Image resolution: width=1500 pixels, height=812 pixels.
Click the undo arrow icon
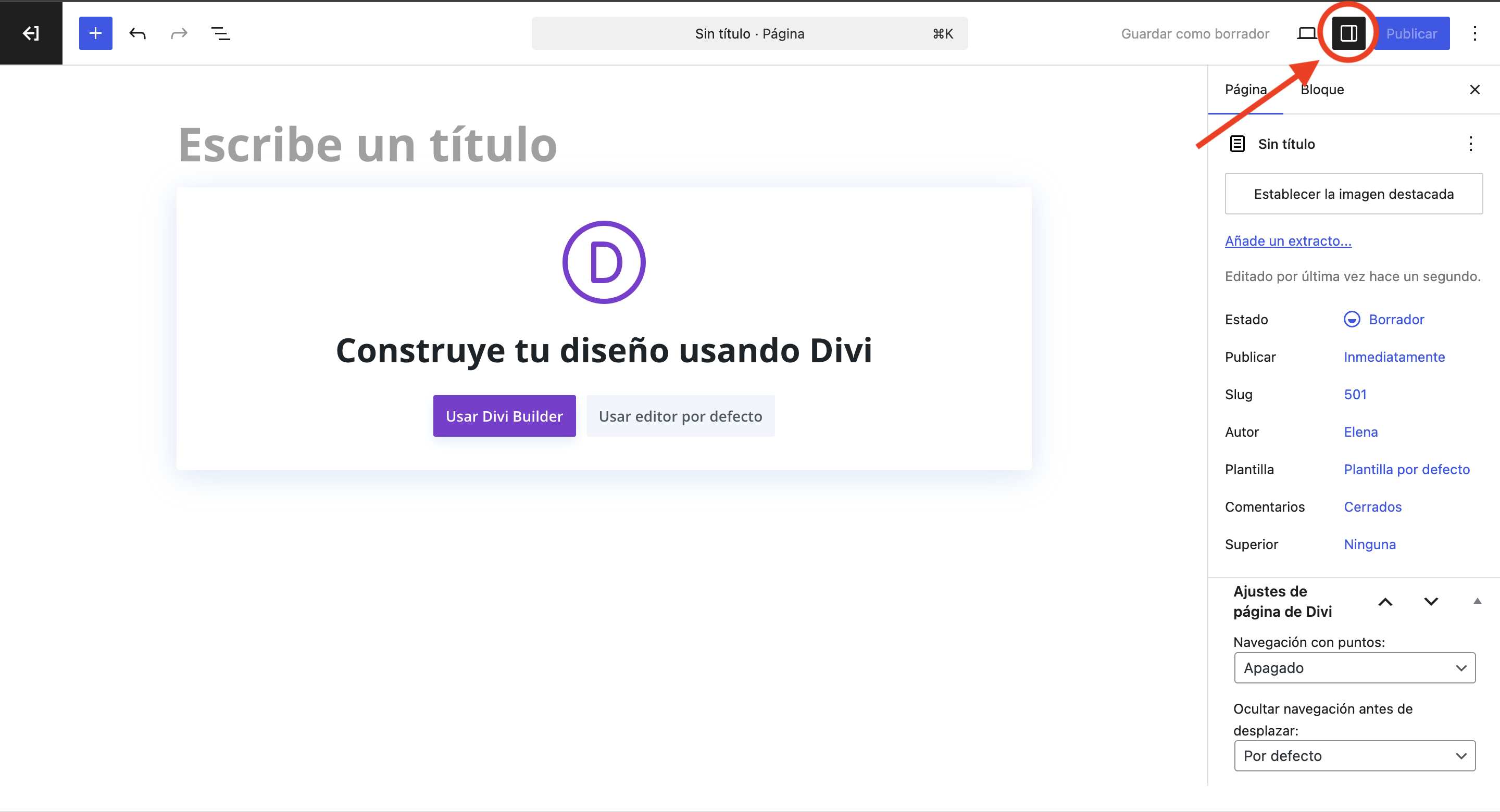(x=137, y=33)
